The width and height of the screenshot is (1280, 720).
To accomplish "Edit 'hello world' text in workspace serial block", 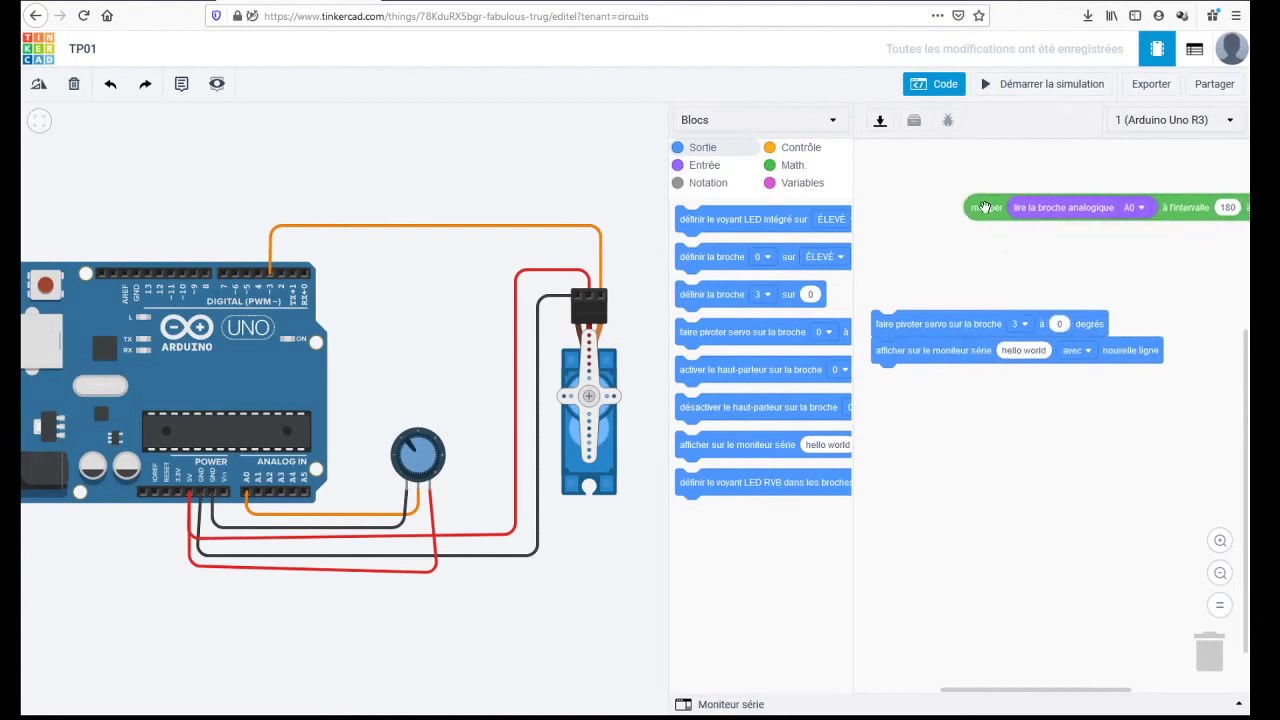I will pos(1024,351).
